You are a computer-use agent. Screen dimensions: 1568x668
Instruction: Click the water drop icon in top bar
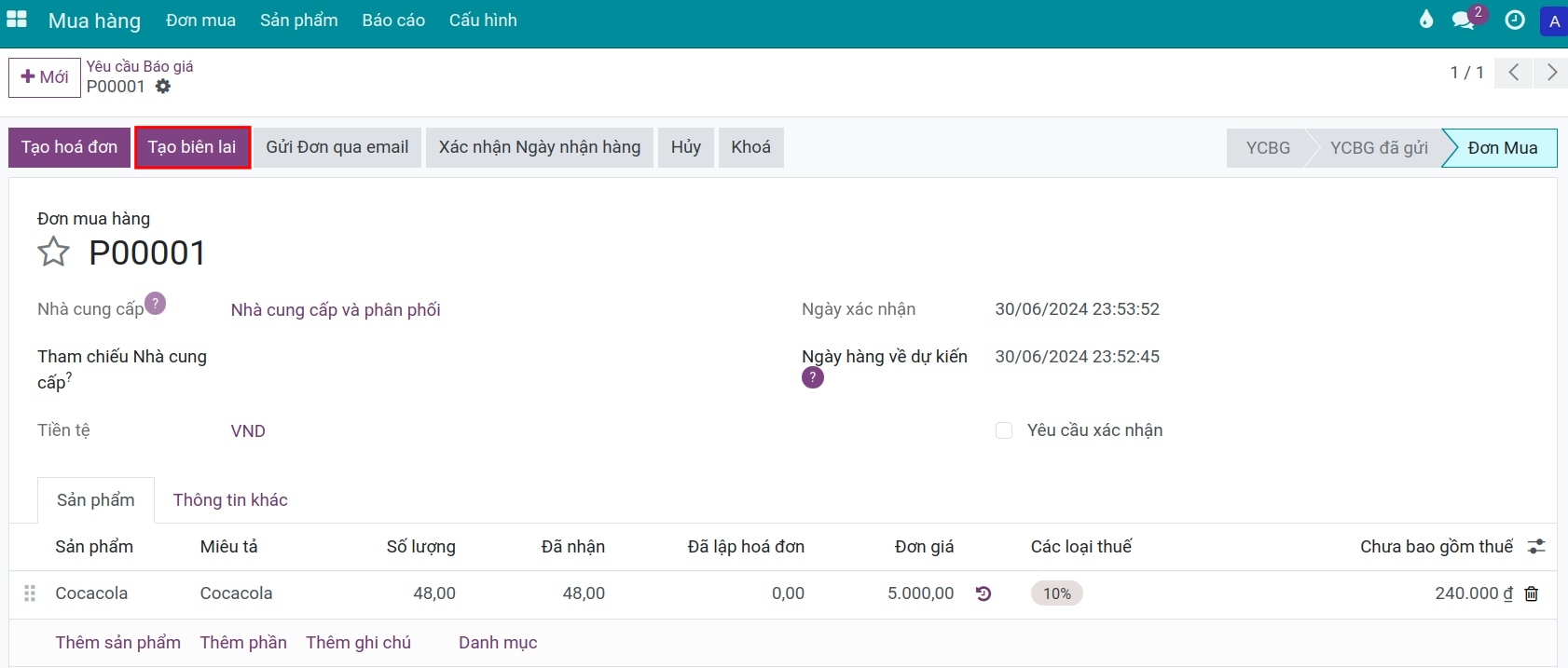pyautogui.click(x=1426, y=20)
